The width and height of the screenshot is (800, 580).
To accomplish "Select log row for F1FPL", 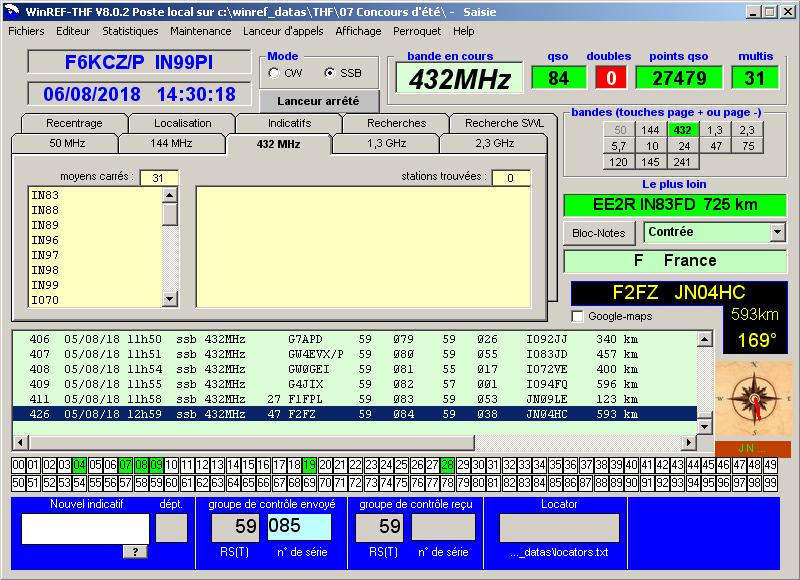I will tap(355, 399).
